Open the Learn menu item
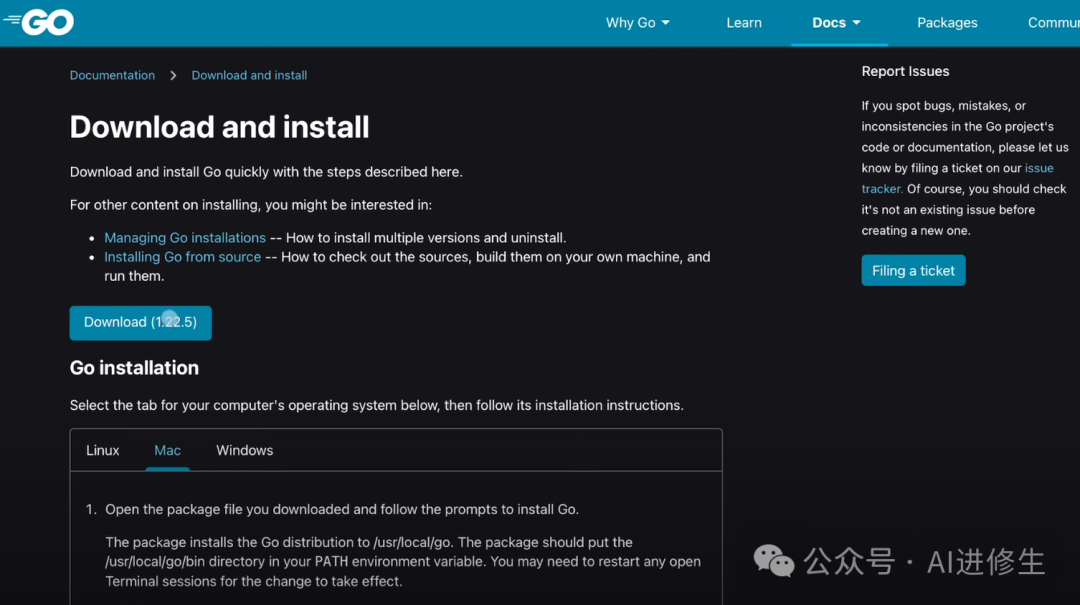Screen dimensions: 1080x605 click(x=743, y=23)
